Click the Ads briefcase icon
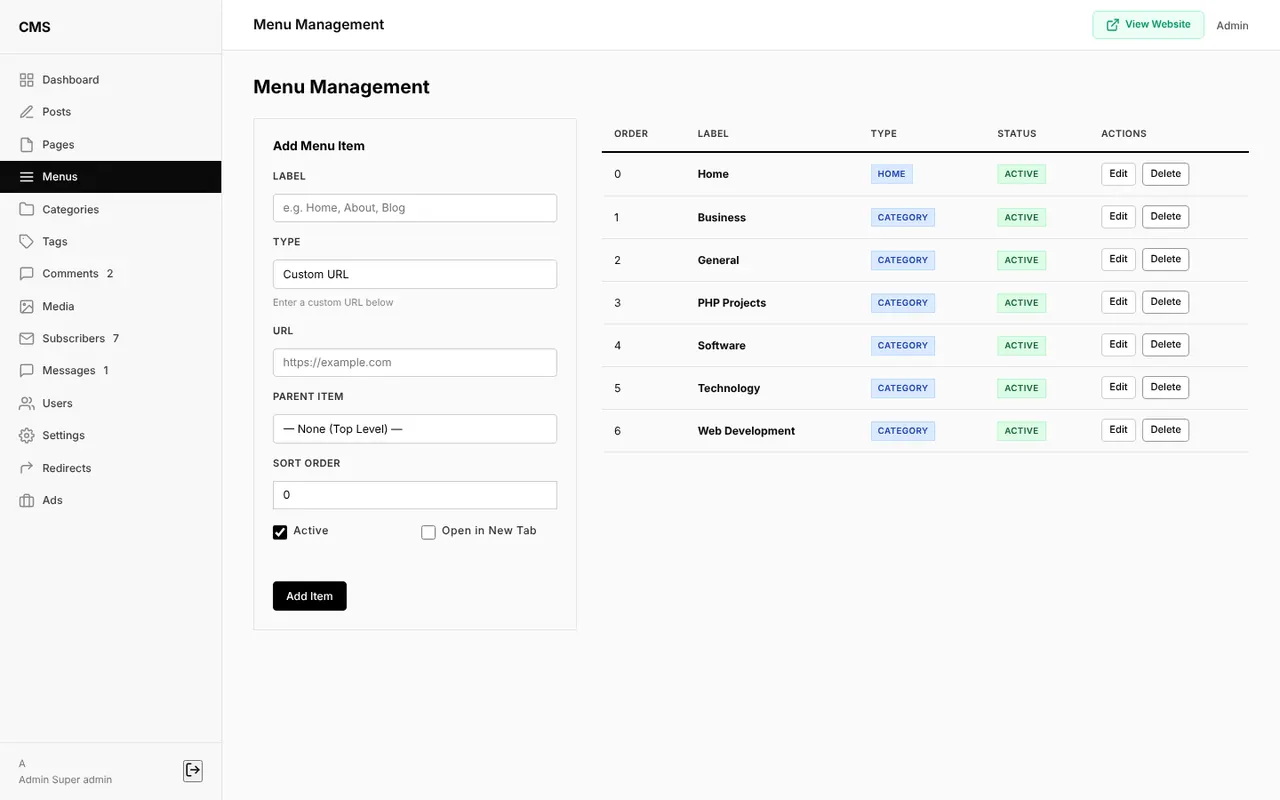 tap(27, 501)
